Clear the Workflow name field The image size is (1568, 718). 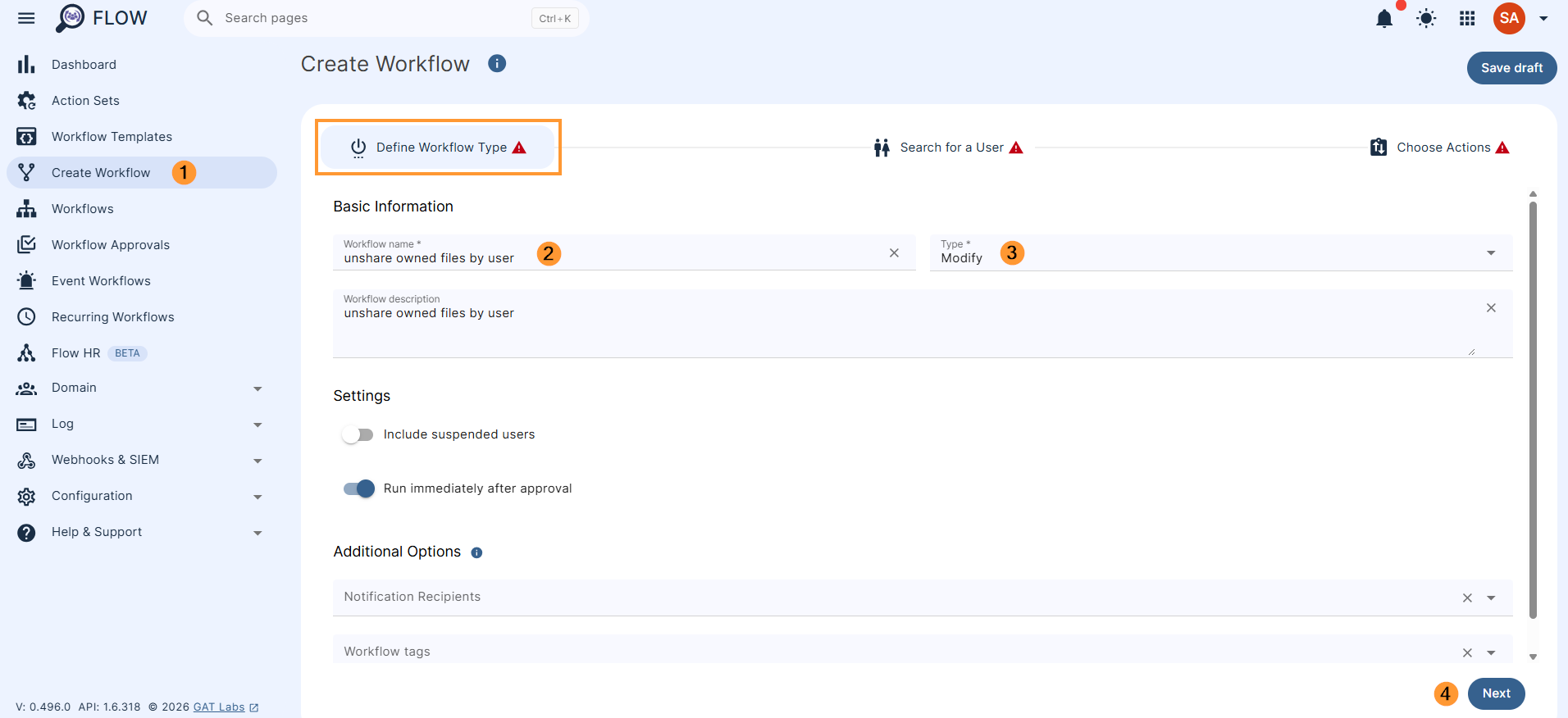pos(894,252)
